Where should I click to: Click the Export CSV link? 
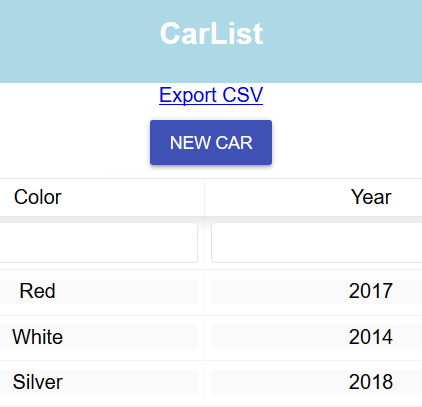click(x=211, y=95)
